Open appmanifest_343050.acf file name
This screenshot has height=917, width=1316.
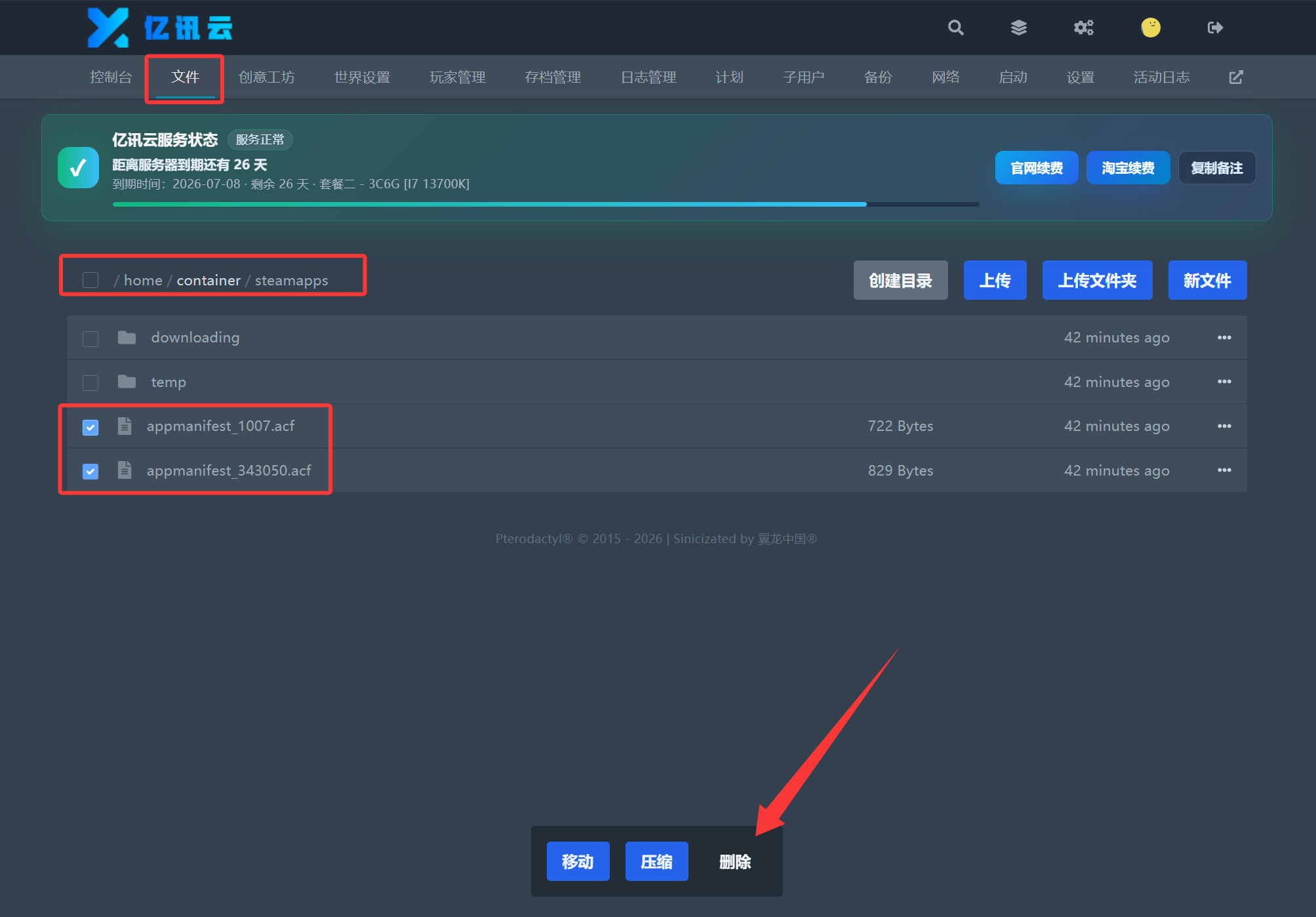click(229, 470)
